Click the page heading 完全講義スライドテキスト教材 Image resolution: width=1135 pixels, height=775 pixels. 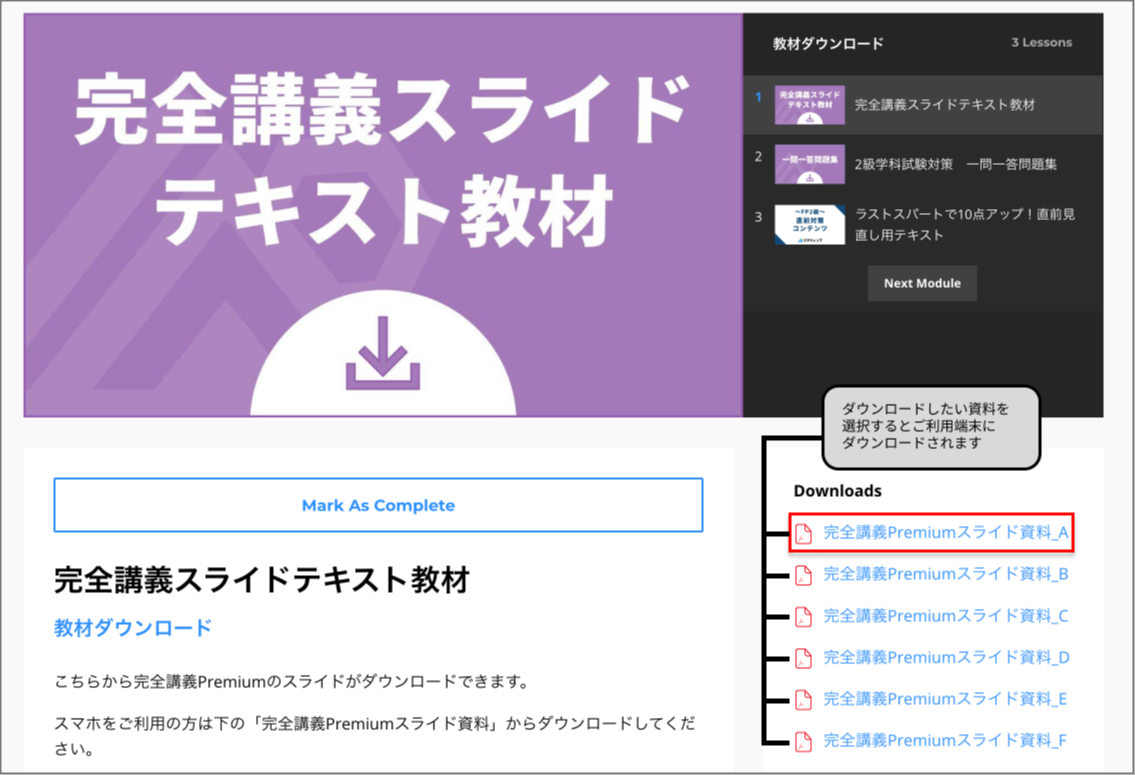[x=262, y=580]
